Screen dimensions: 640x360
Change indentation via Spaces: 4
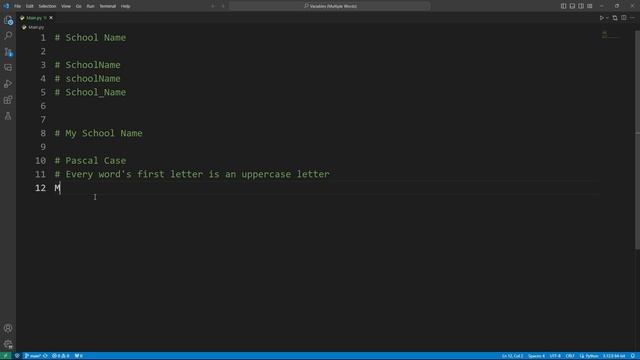tap(536, 356)
